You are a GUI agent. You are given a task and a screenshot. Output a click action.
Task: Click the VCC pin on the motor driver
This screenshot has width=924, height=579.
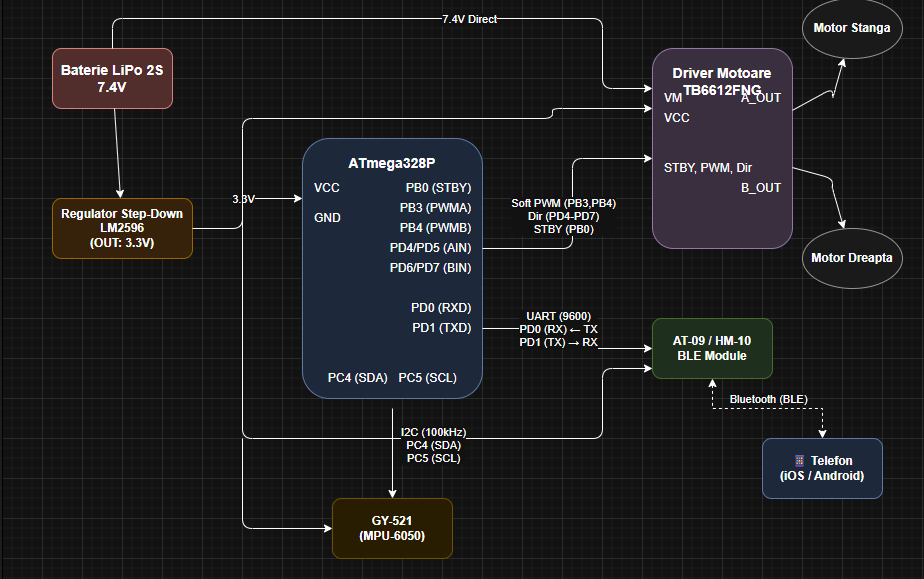(676, 118)
